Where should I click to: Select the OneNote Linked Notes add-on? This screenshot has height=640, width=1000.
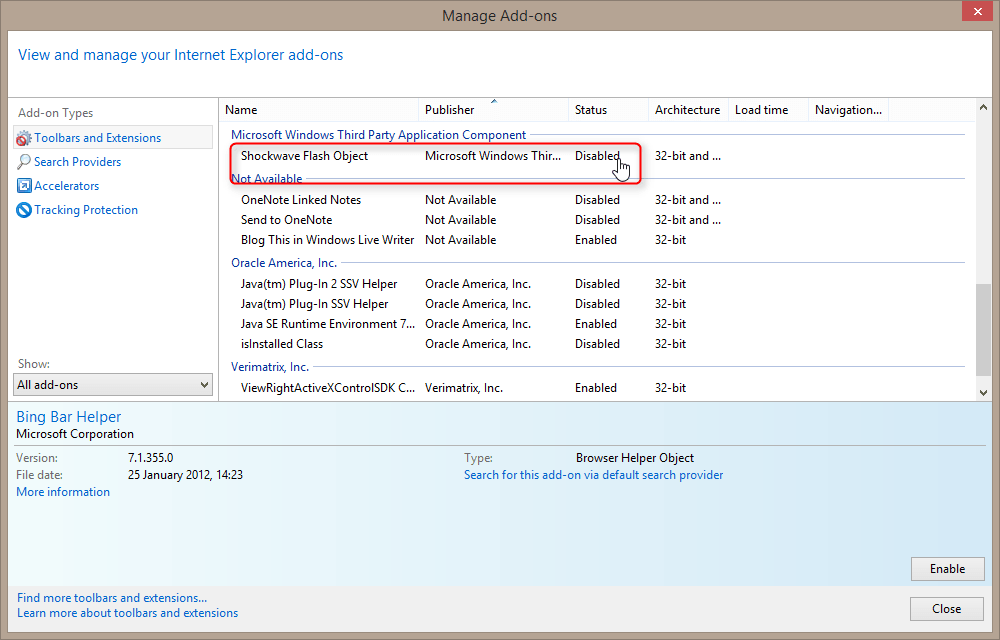click(x=301, y=200)
